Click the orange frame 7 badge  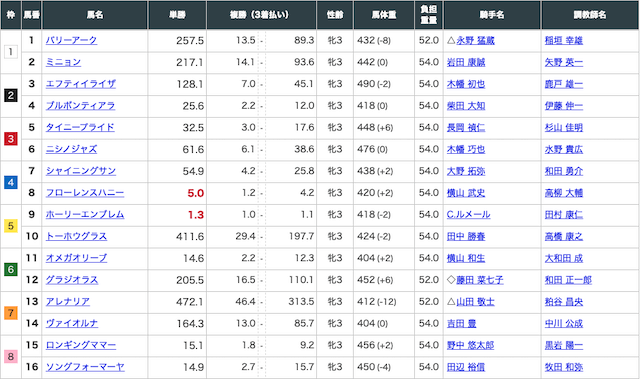pos(11,313)
